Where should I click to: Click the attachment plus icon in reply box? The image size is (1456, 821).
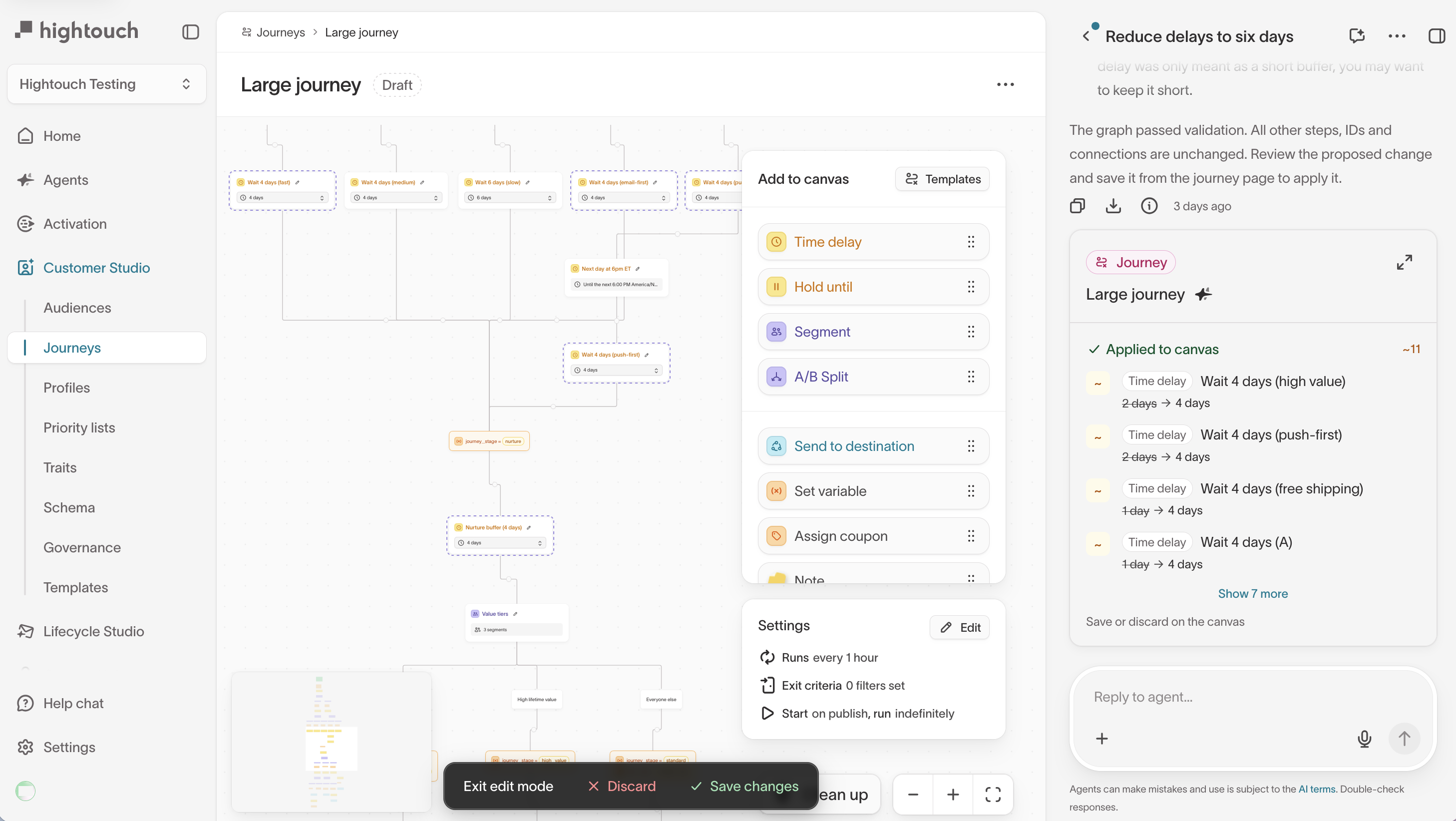(x=1101, y=739)
